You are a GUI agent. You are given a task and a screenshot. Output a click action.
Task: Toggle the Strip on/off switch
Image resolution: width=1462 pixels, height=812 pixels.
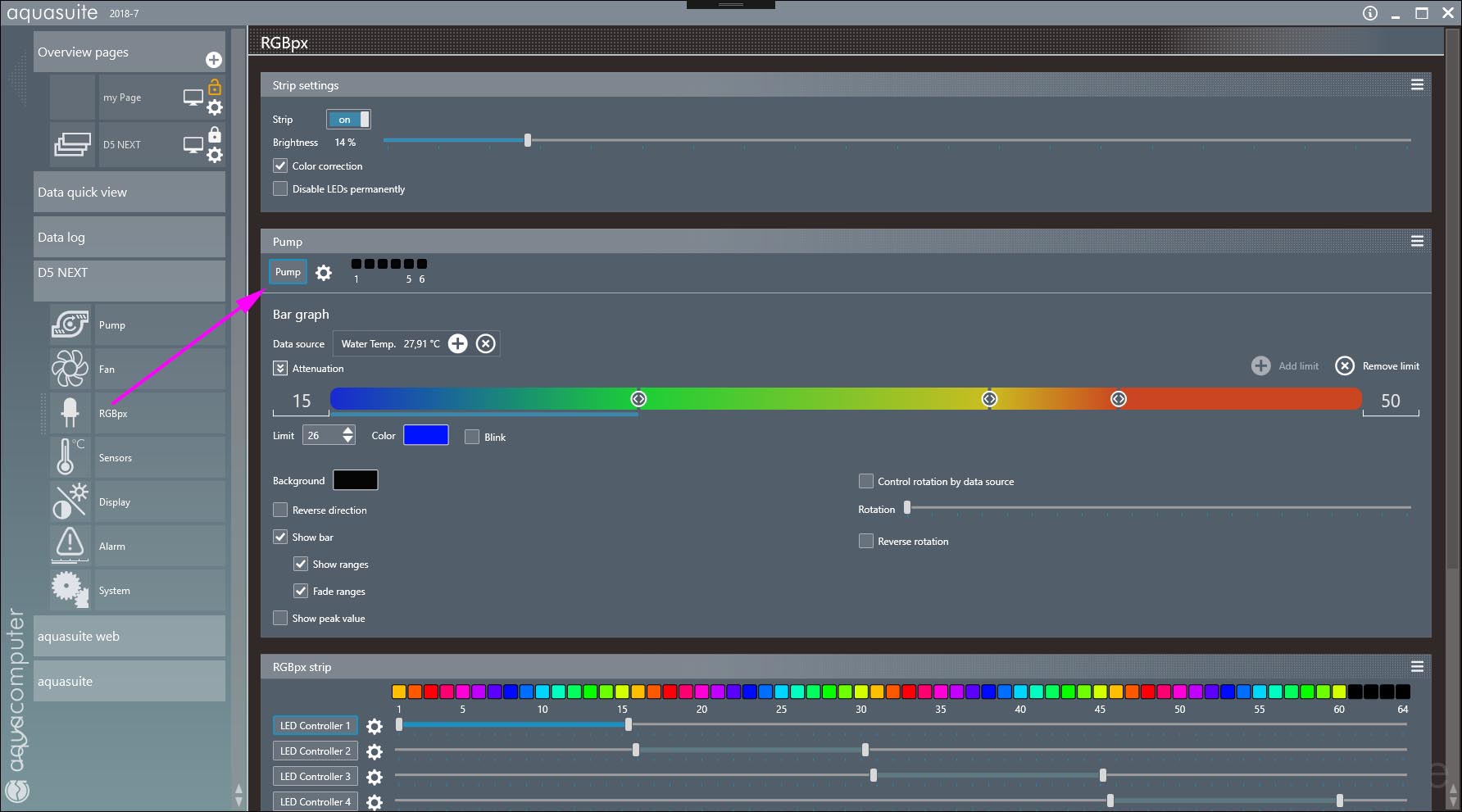click(348, 120)
